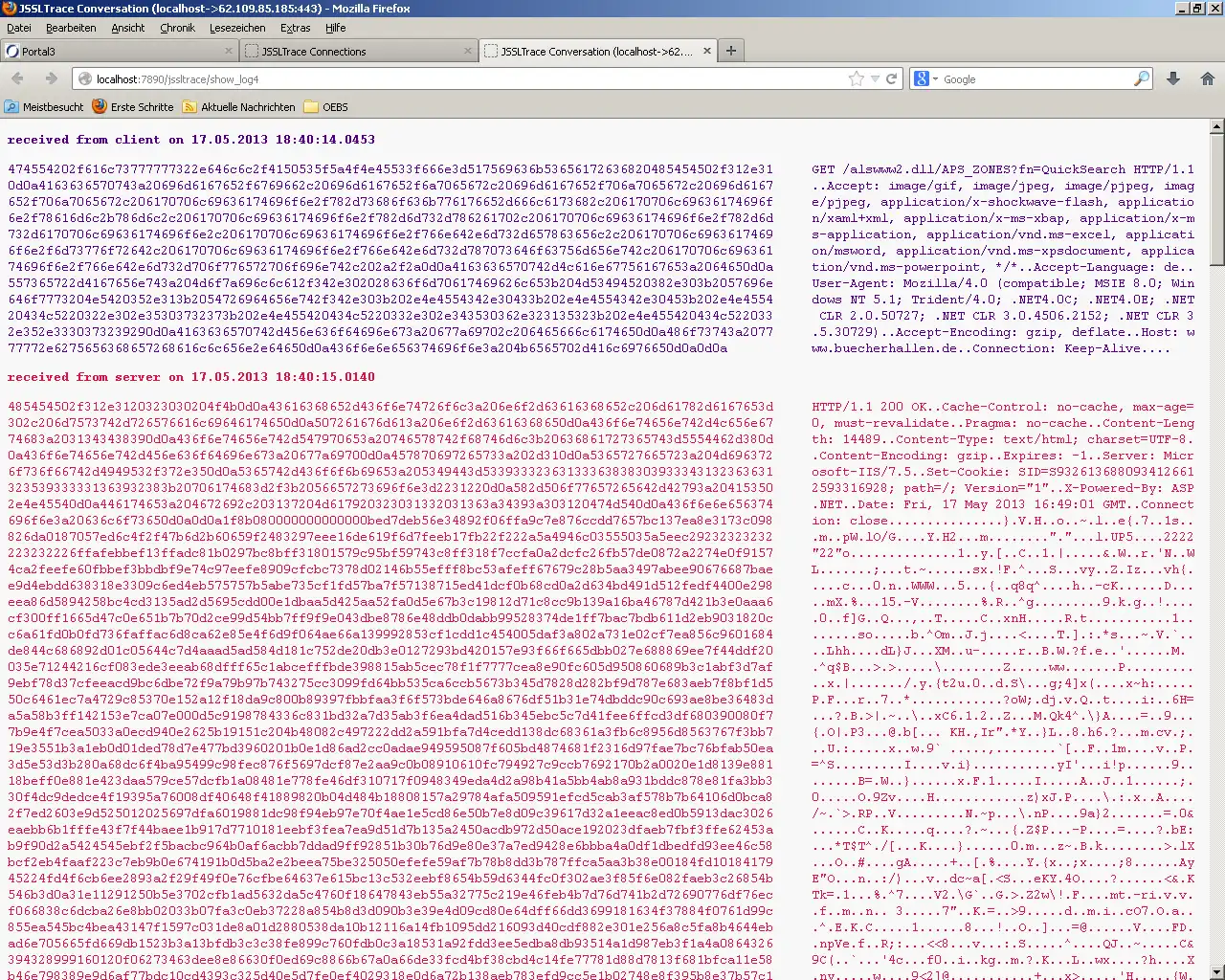Screen dimensions: 1225x980
Task: Open a new tab with plus button
Action: [x=731, y=51]
